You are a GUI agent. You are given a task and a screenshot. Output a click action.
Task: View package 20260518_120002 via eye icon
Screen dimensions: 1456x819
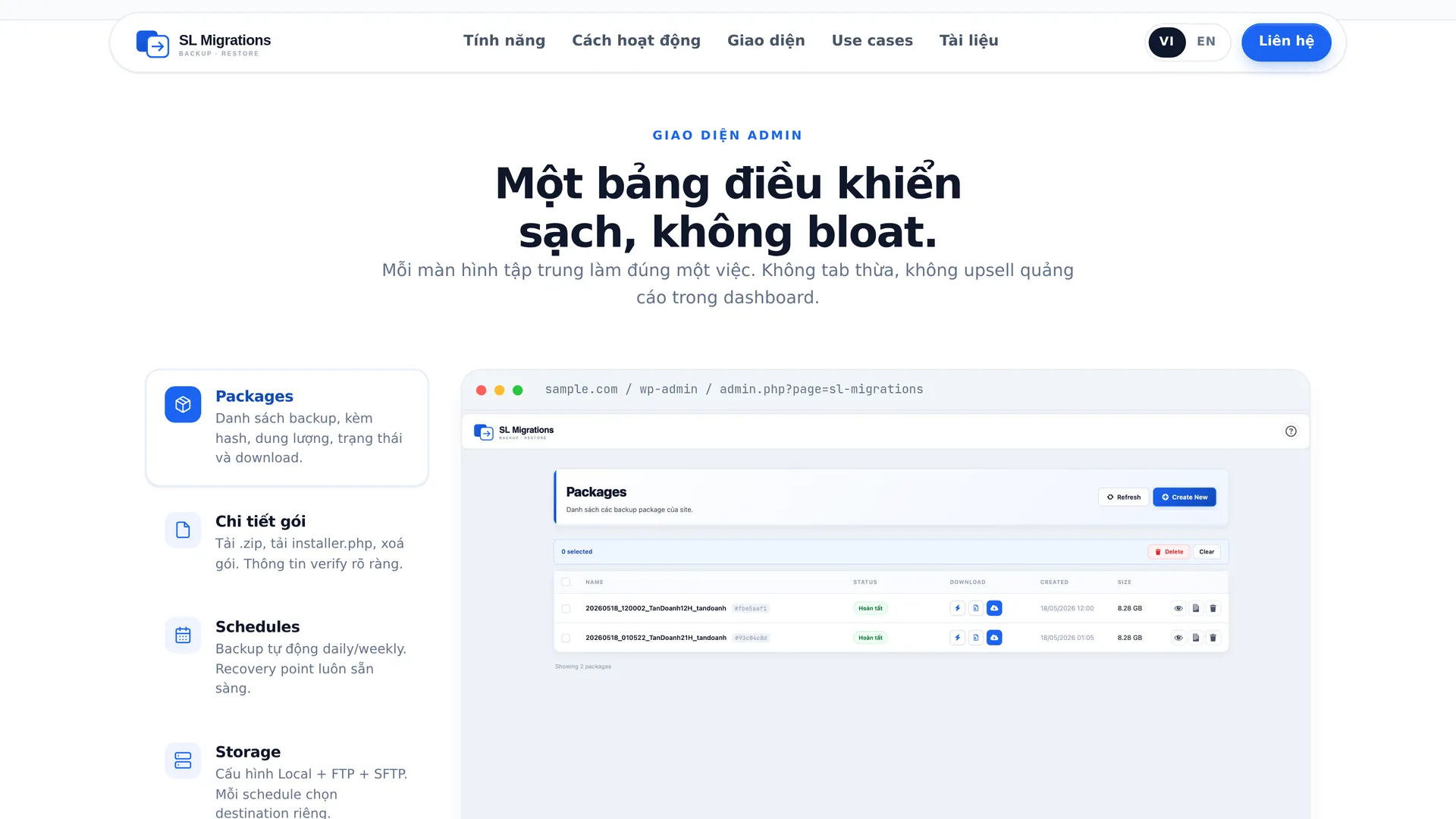1178,608
